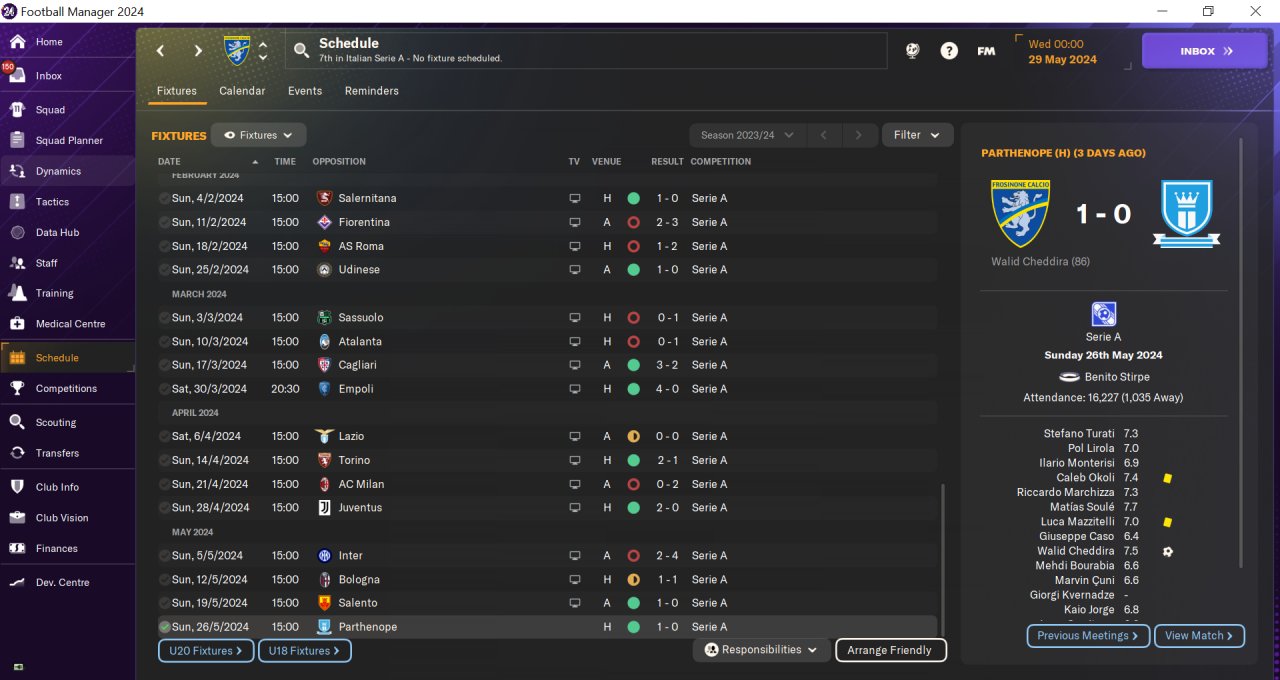Click the Frosinone club badge in the header
The image size is (1280, 680).
pos(237,51)
